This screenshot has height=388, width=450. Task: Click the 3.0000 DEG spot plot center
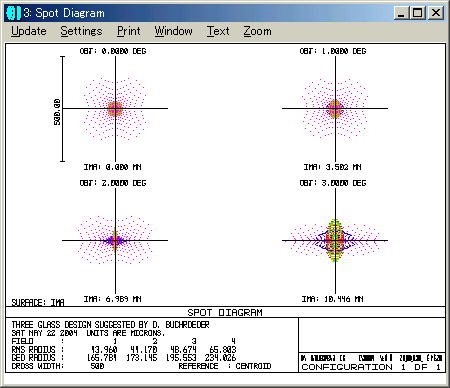click(x=335, y=240)
